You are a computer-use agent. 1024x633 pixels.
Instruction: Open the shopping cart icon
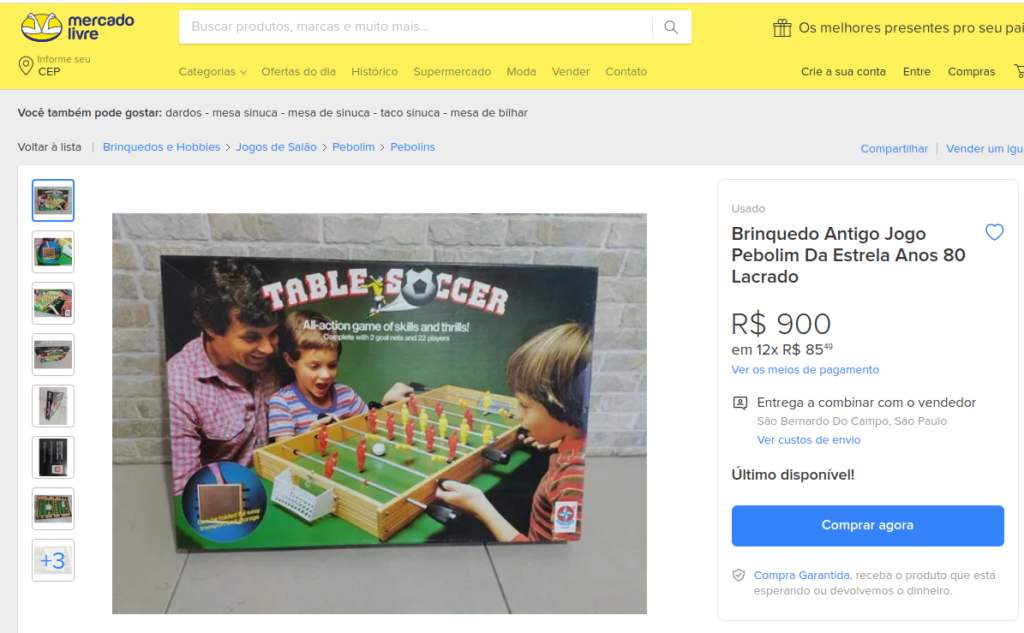[1019, 71]
